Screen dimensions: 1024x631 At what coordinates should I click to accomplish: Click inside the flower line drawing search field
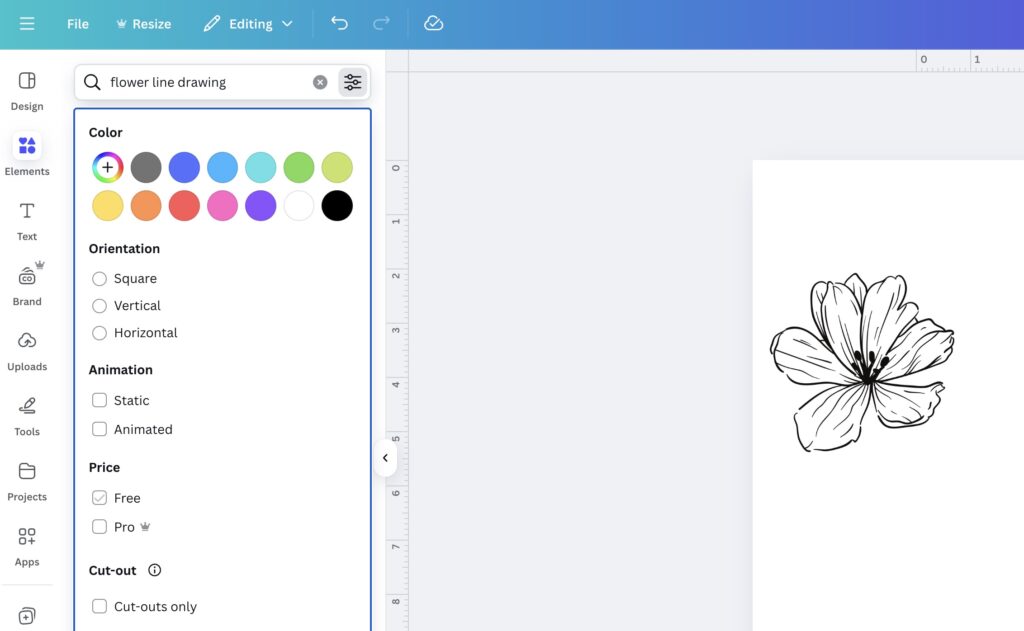200,81
